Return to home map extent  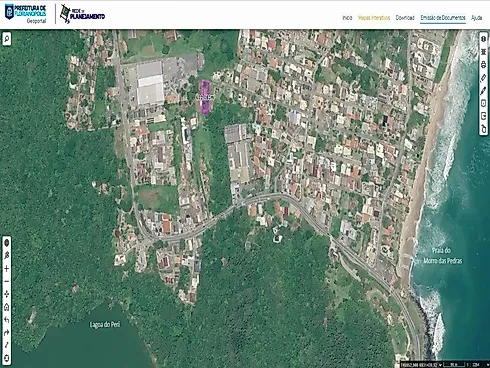pyautogui.click(x=7, y=307)
